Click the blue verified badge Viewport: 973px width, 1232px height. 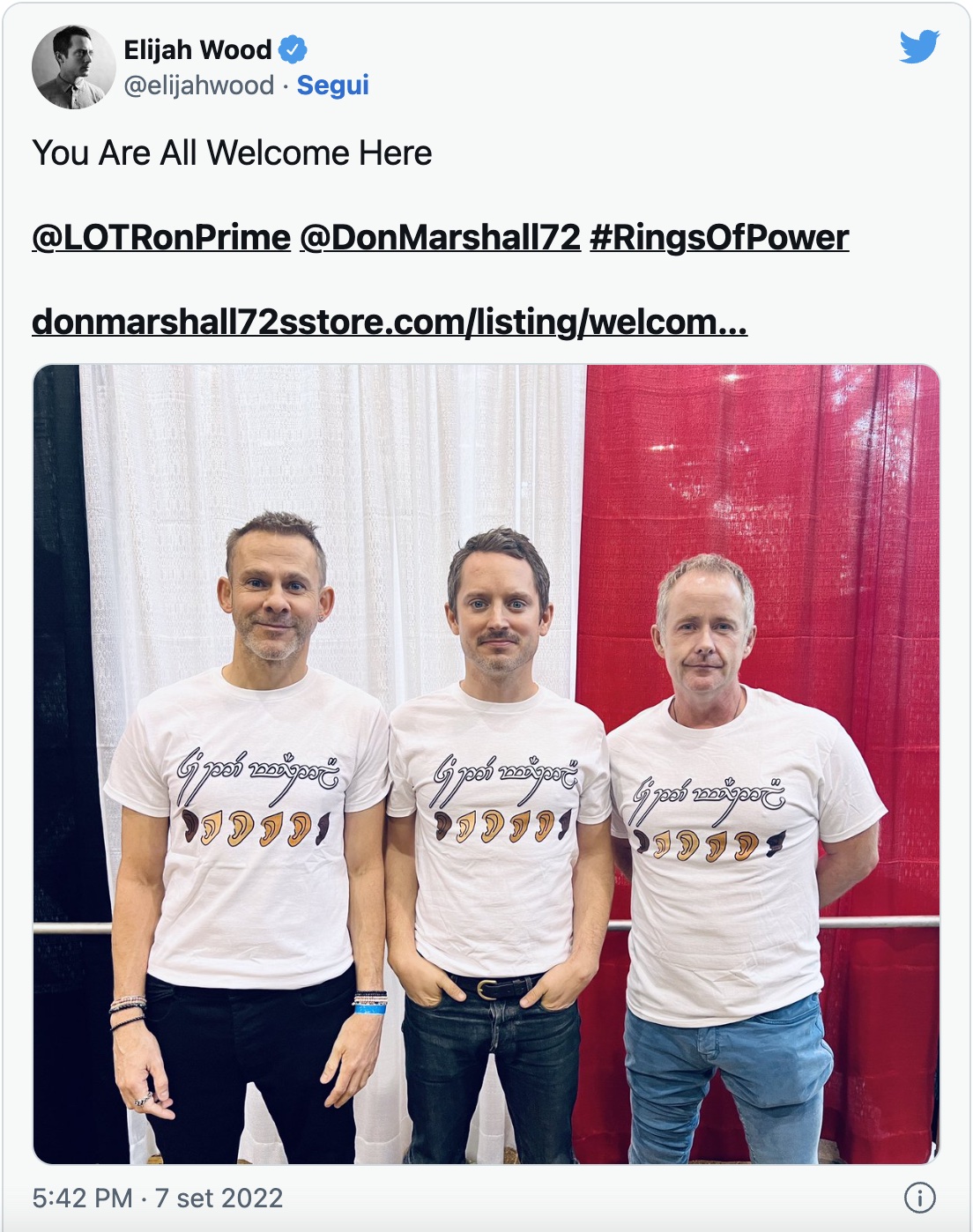293,49
